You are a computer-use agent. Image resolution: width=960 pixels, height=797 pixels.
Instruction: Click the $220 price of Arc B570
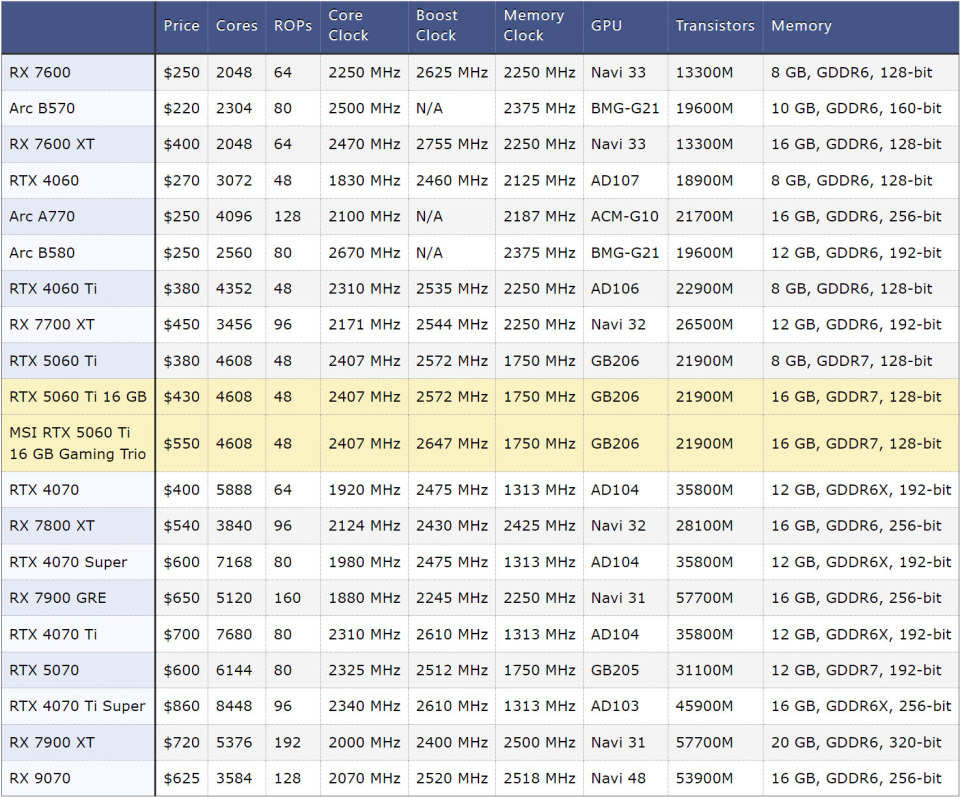tap(181, 108)
